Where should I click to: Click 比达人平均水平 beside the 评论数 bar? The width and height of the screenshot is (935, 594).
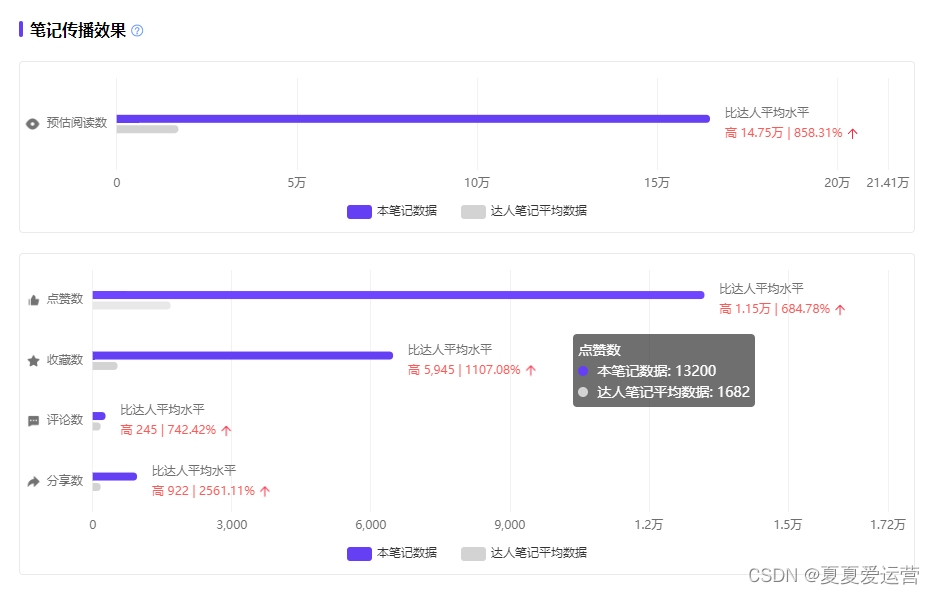(163, 410)
